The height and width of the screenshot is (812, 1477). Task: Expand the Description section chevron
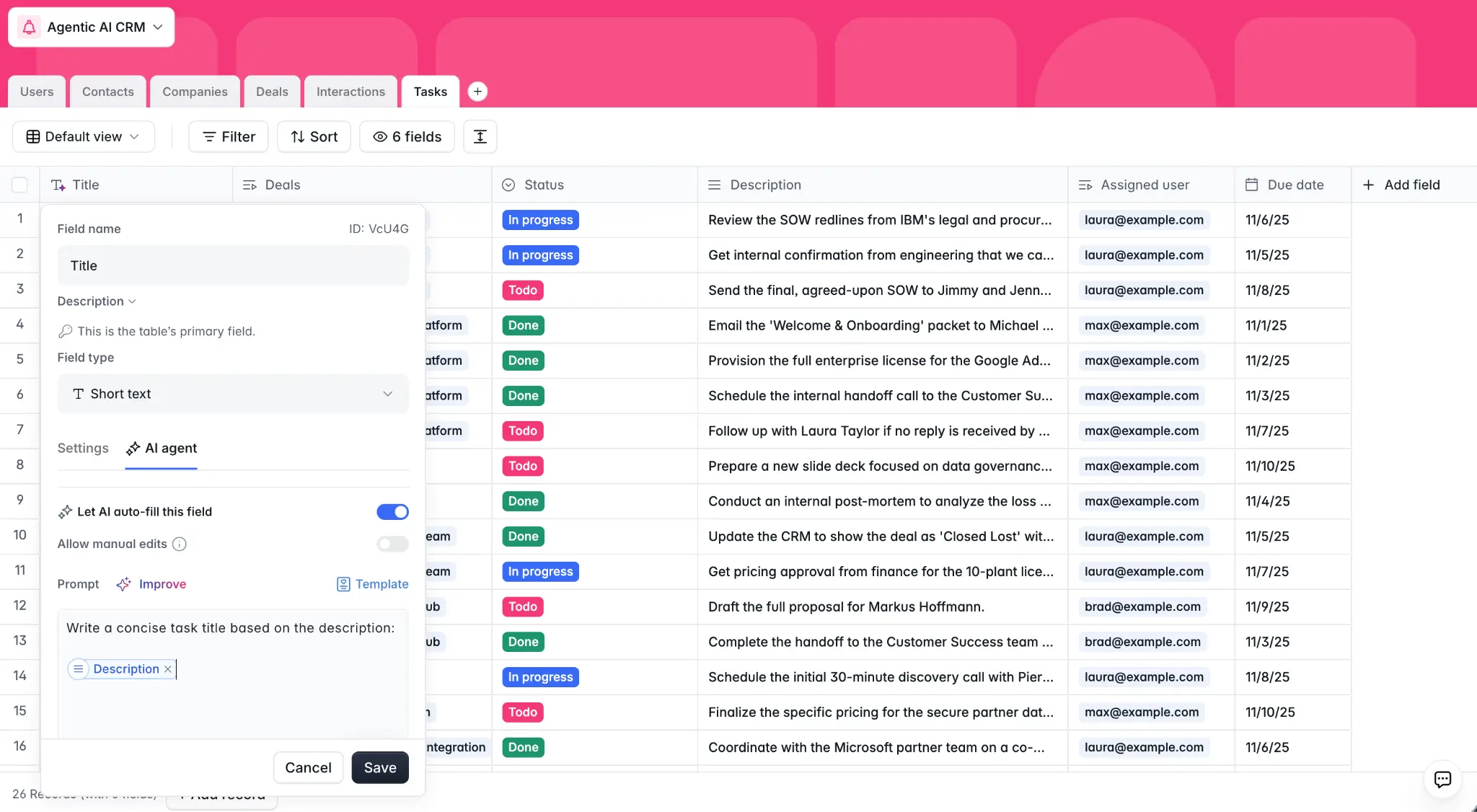(132, 301)
